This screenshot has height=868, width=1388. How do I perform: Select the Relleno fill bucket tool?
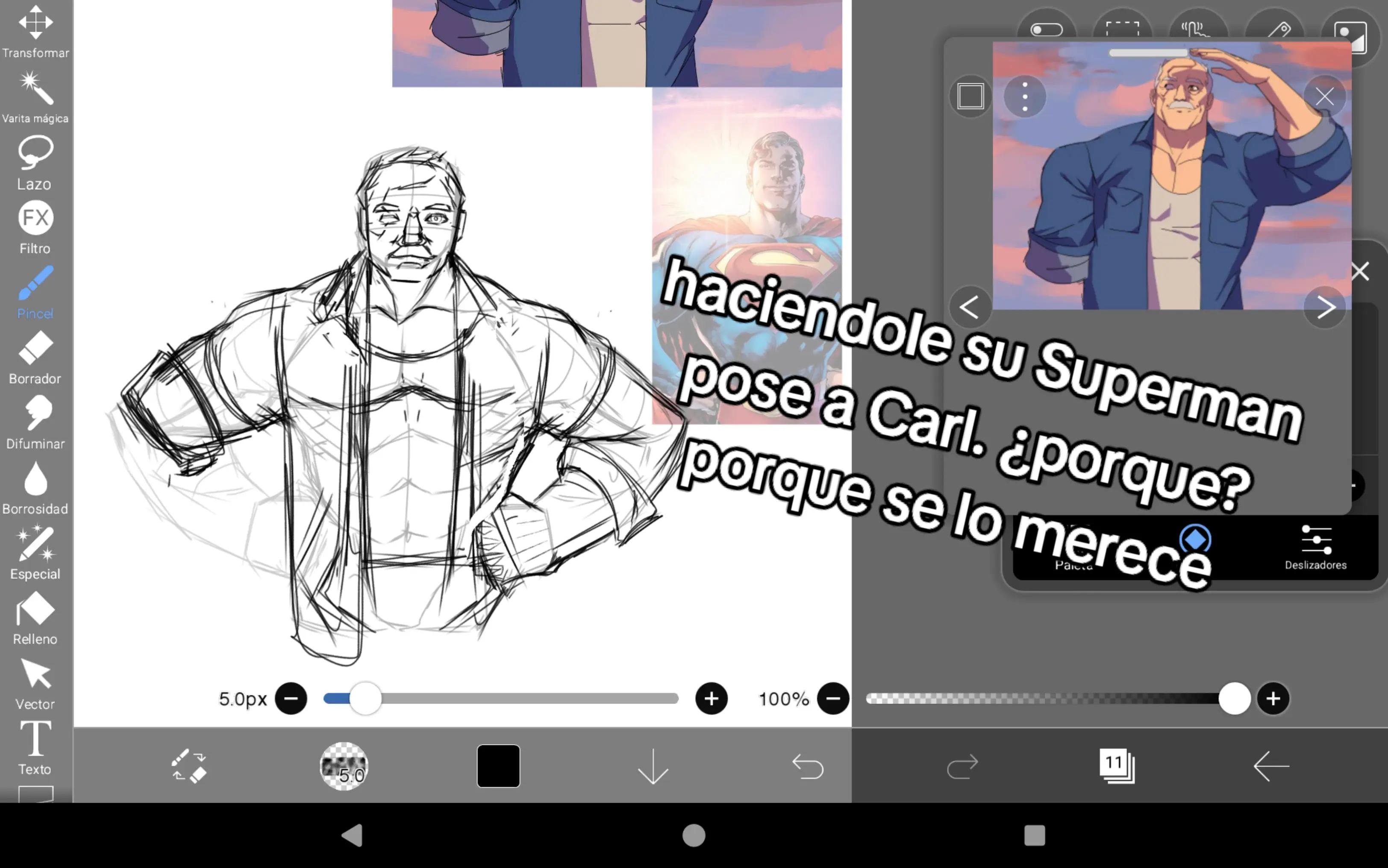[35, 618]
